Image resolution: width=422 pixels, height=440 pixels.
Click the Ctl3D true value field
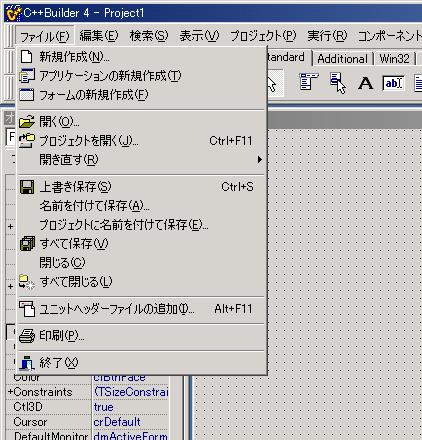tap(130, 407)
